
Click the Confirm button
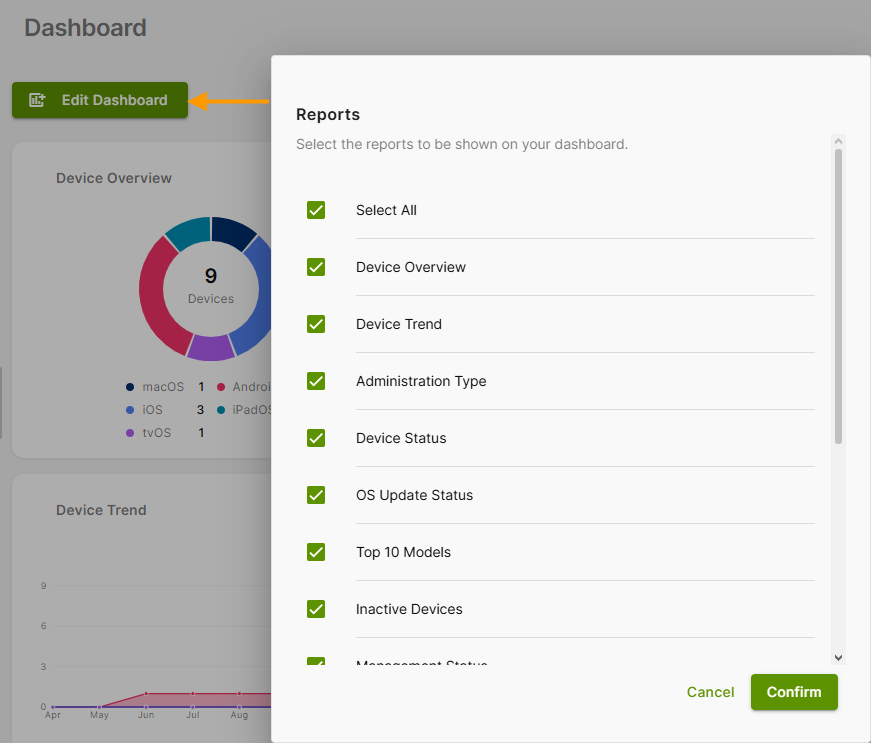click(x=794, y=692)
